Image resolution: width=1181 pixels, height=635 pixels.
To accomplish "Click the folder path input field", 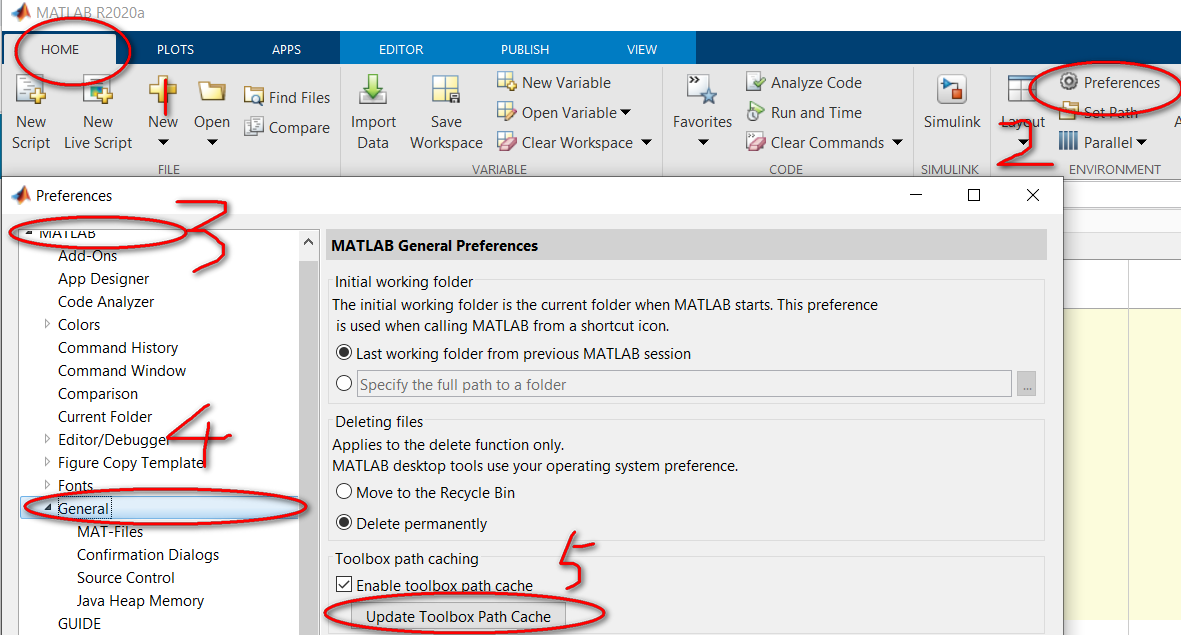I will coord(684,384).
